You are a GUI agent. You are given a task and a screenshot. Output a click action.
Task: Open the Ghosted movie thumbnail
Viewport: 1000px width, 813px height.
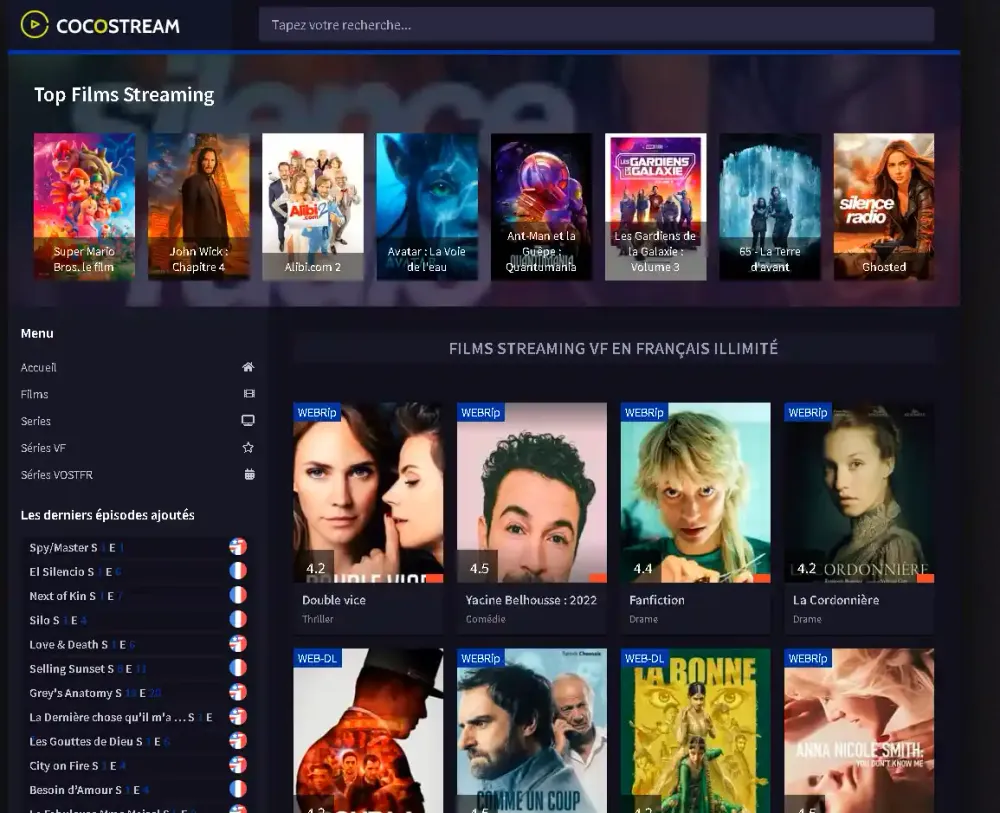[883, 206]
